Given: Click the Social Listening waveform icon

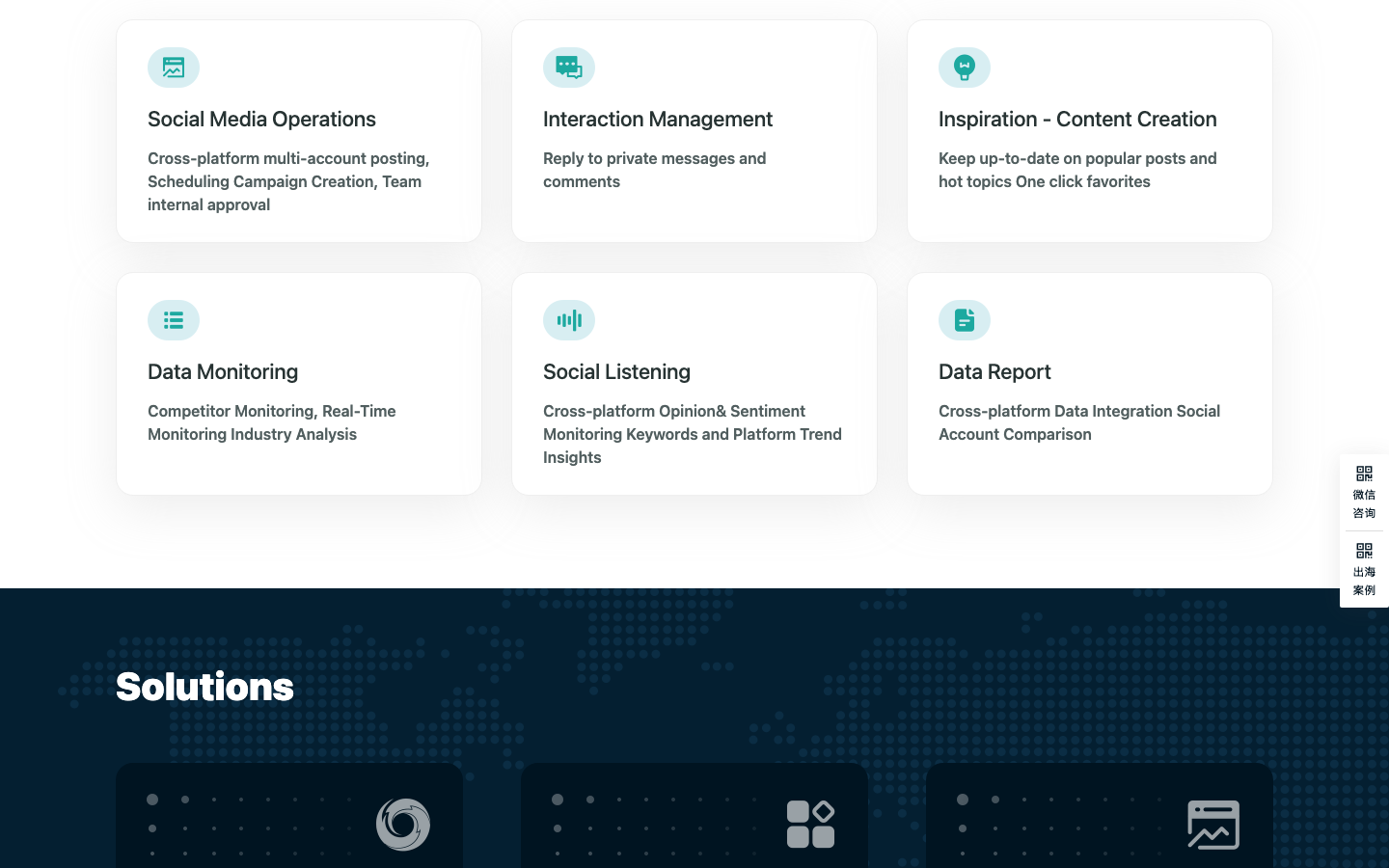Looking at the screenshot, I should pyautogui.click(x=569, y=320).
